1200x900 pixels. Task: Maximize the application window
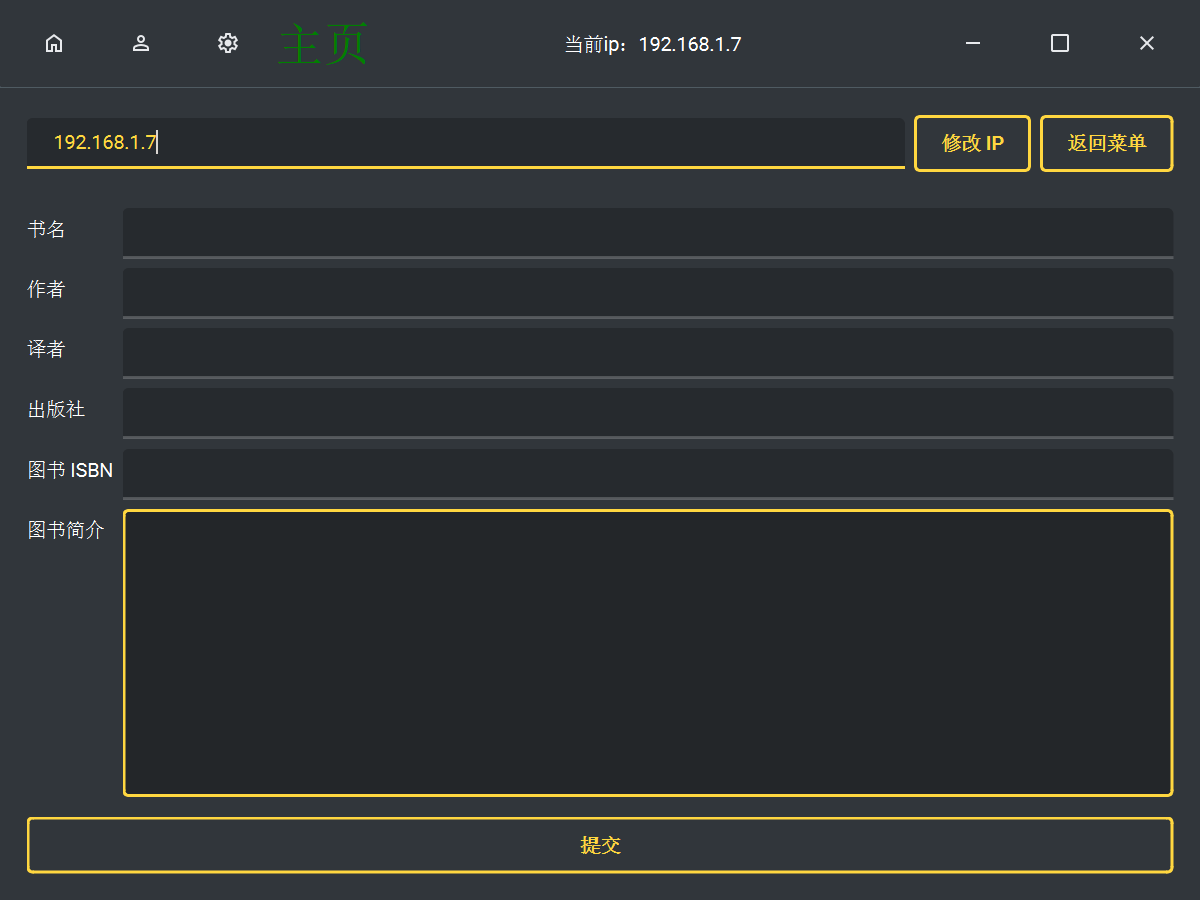pos(1060,43)
